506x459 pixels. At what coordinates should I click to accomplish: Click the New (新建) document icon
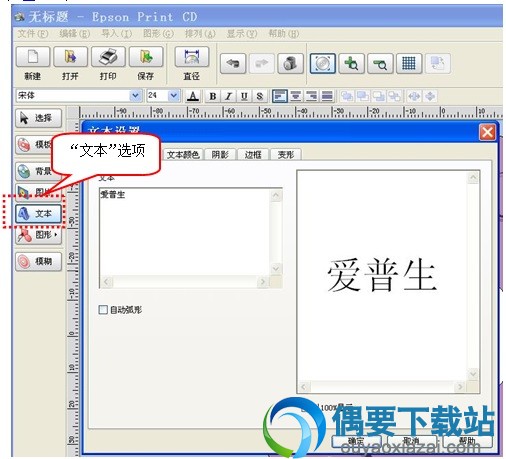tap(33, 56)
